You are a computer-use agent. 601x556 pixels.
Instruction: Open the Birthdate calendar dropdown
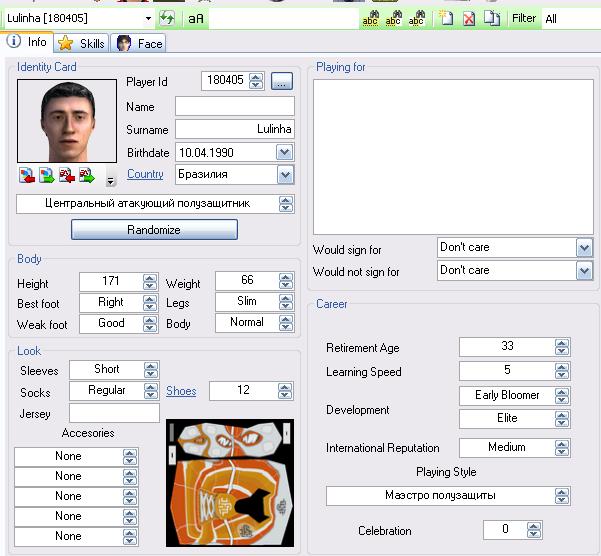click(284, 153)
